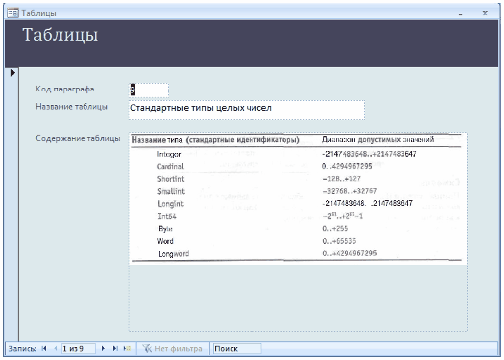Jump to the last record
Viewport: 504px width, 360px height.
pyautogui.click(x=115, y=349)
